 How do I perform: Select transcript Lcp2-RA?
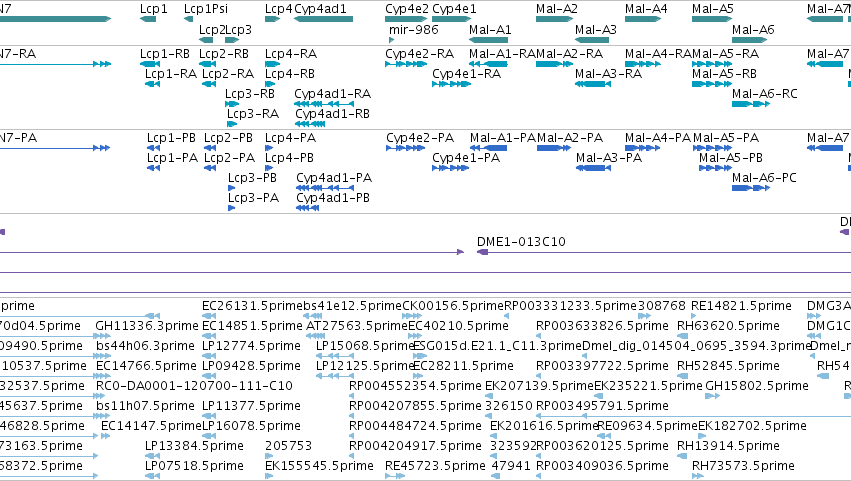pos(209,84)
